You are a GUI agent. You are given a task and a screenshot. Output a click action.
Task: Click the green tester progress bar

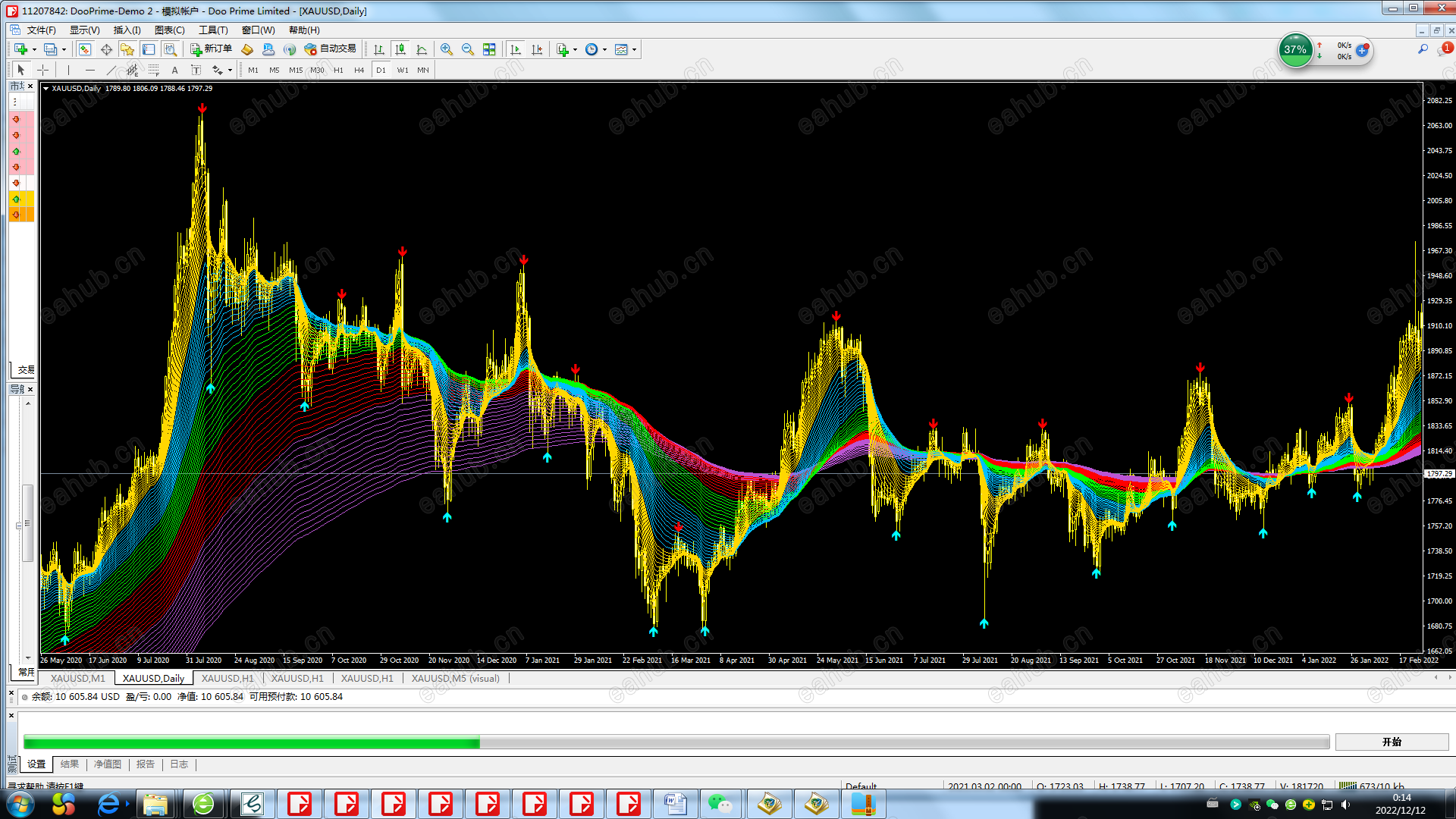(x=251, y=742)
